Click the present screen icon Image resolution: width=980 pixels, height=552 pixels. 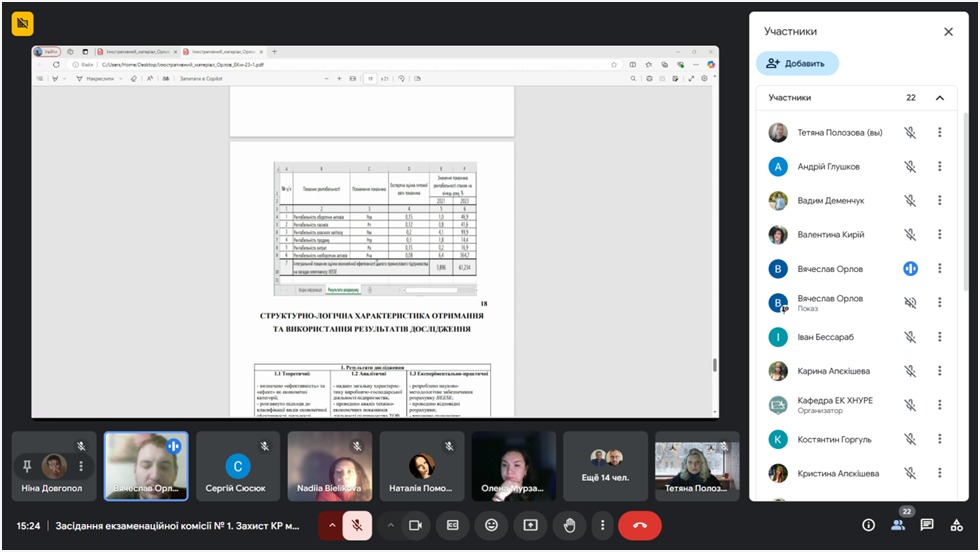coord(529,525)
